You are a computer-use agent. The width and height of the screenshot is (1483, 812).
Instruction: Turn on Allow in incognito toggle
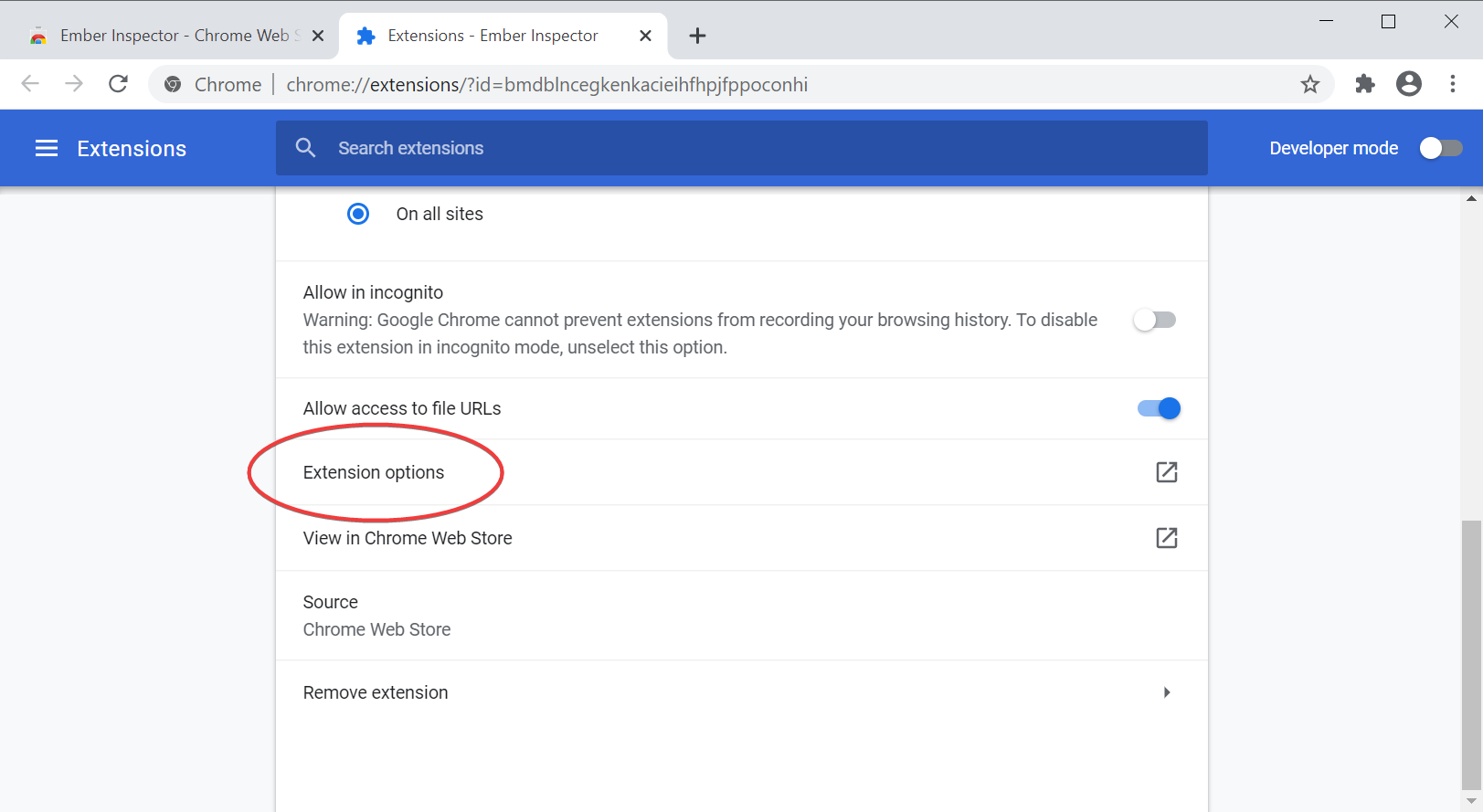(x=1155, y=320)
